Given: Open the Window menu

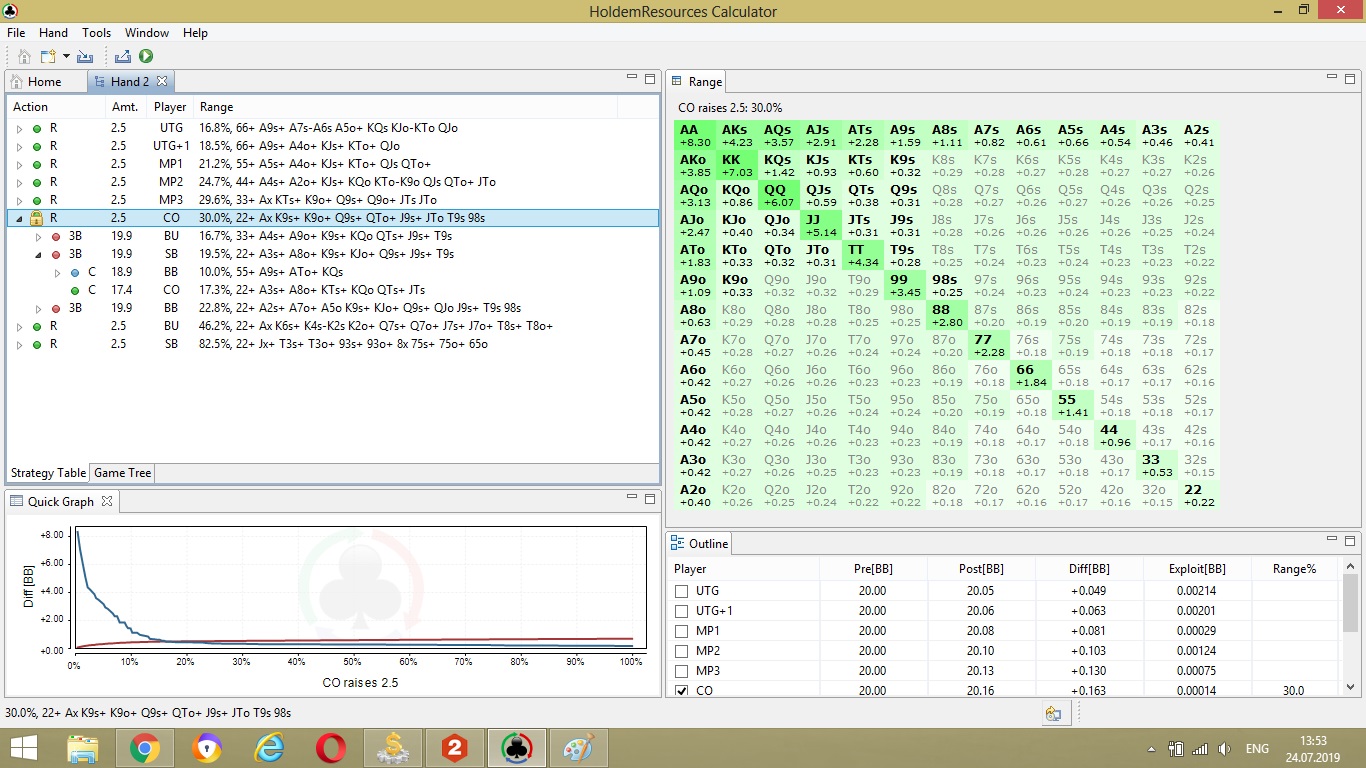Looking at the screenshot, I should pos(147,33).
